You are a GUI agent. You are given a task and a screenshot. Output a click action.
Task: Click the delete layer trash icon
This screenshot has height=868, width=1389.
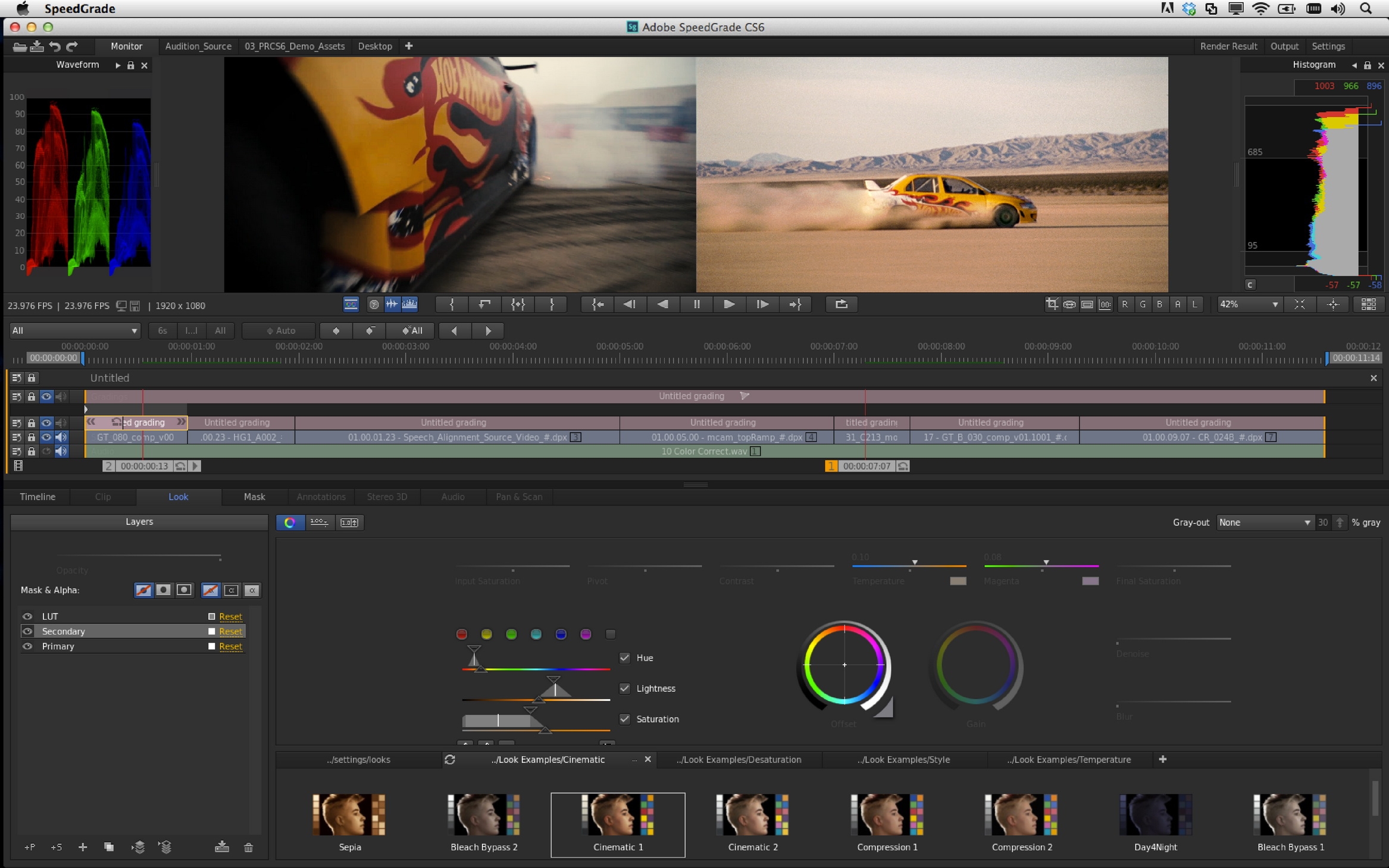[x=248, y=847]
